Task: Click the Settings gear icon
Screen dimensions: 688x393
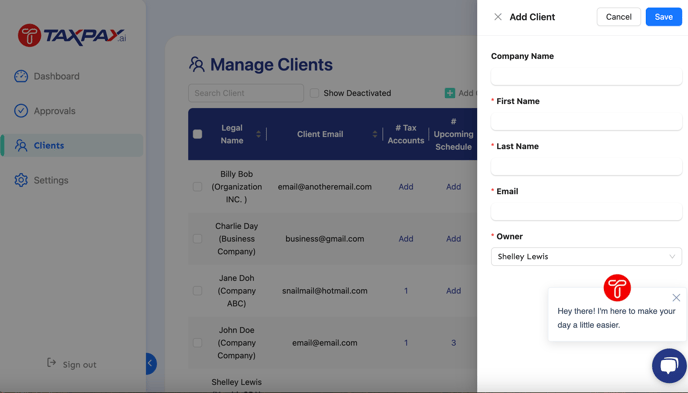Action: click(x=21, y=180)
